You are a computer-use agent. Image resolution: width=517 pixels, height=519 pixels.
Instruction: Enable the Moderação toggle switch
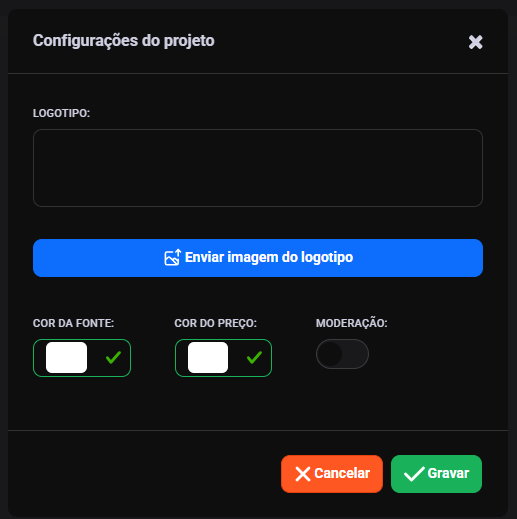point(342,354)
